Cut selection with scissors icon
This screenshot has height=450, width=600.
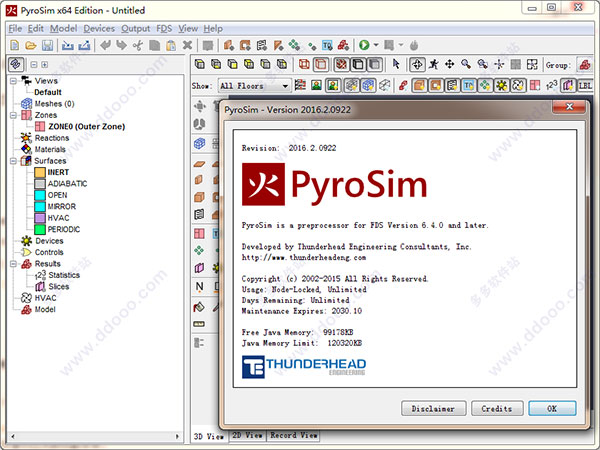point(138,46)
